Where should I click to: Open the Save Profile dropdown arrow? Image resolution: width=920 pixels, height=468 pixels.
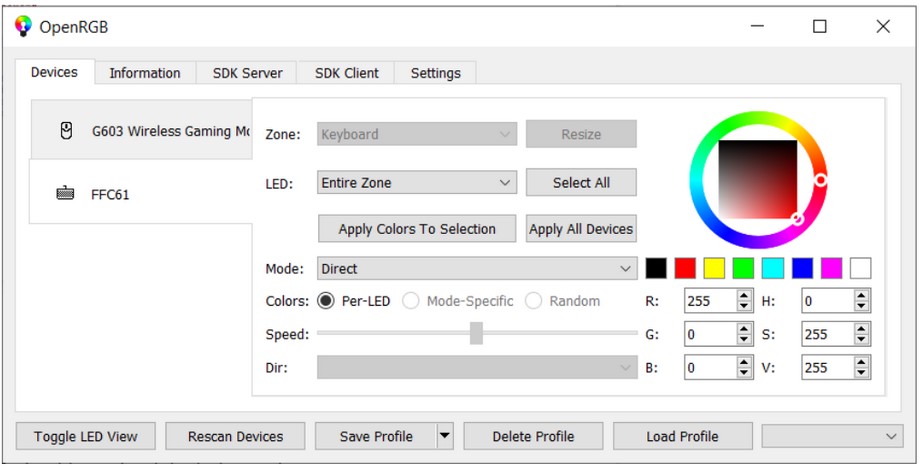click(445, 436)
